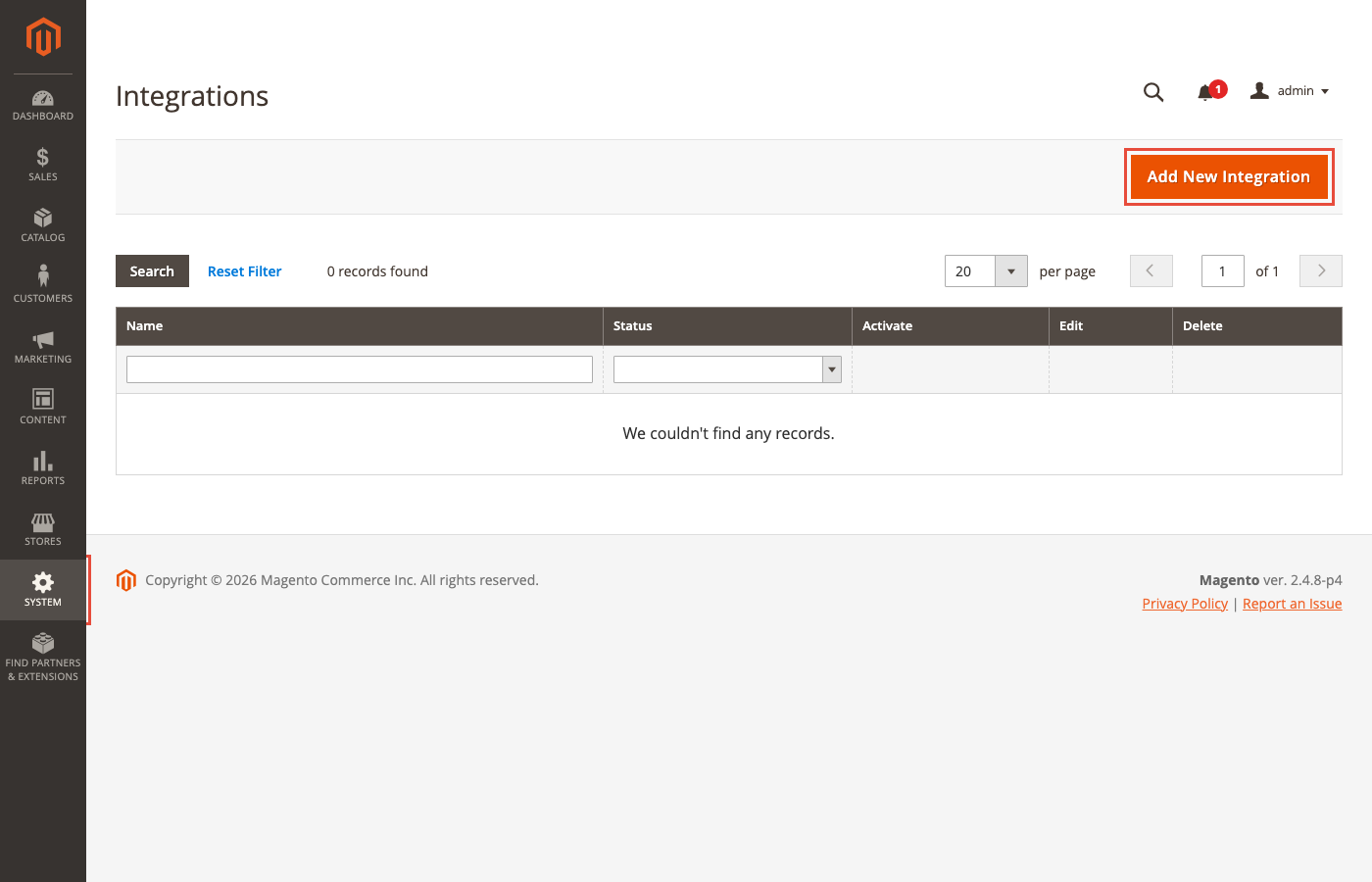
Task: Click the Content sidebar icon
Action: pyautogui.click(x=42, y=408)
